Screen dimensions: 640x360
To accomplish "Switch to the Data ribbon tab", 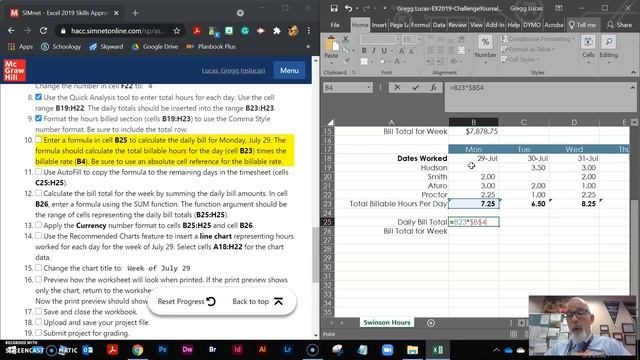I will 439,25.
